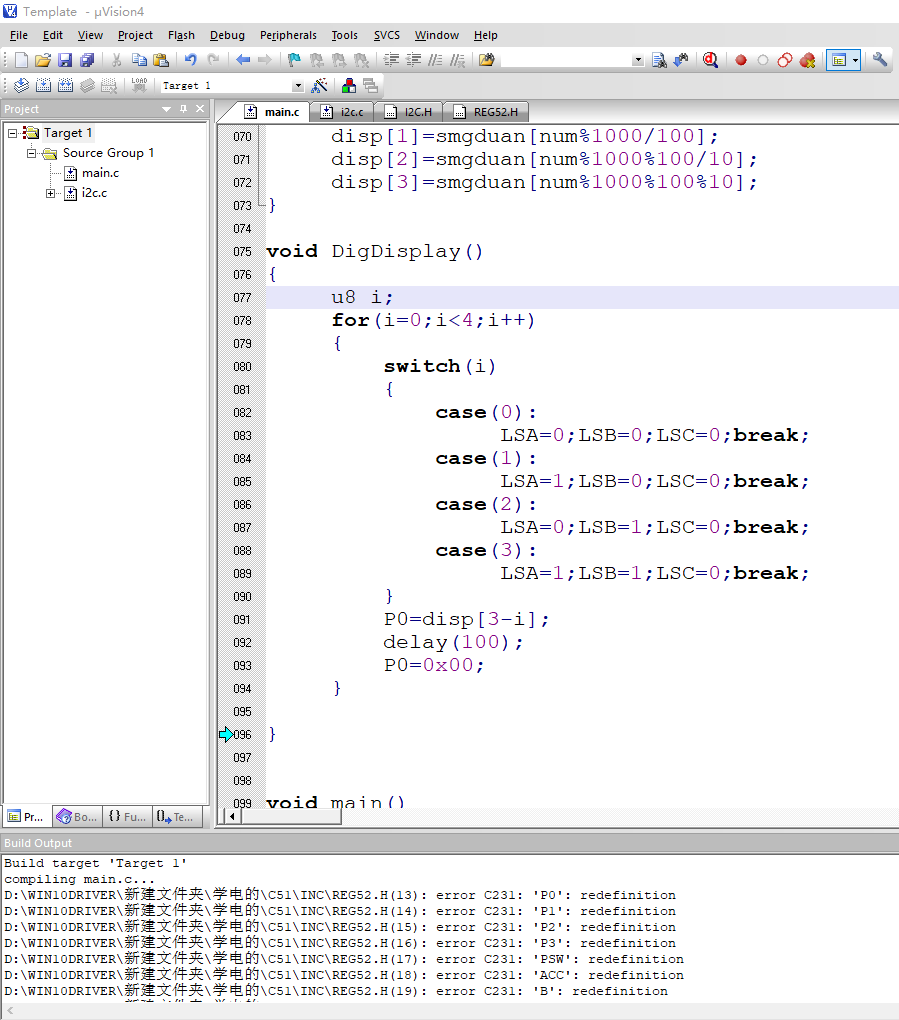Image resolution: width=899 pixels, height=1020 pixels.
Task: Click the editor horizontal scrollbar left arrow
Action: pyautogui.click(x=232, y=816)
